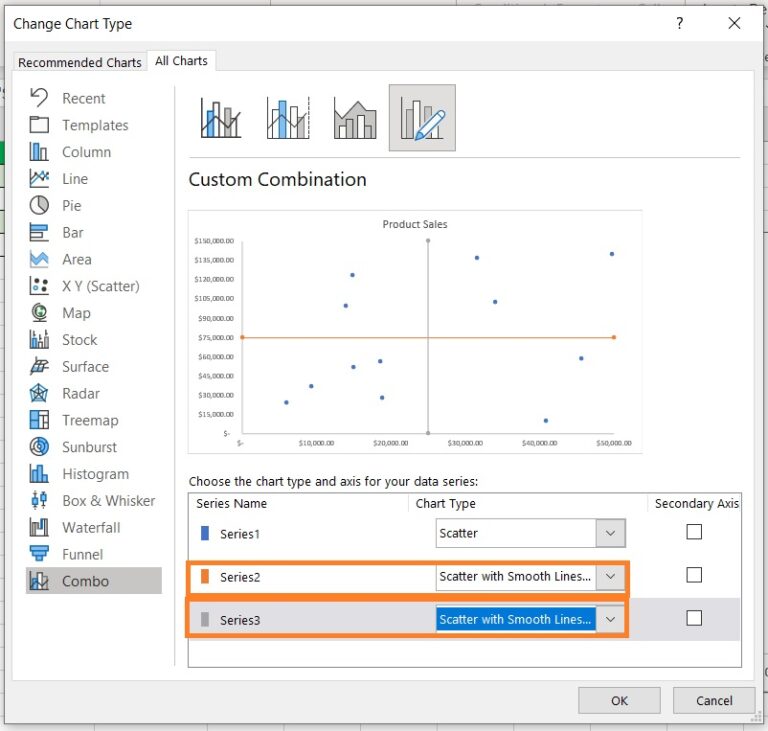
Task: Open Series2 chart type dropdown arrow
Action: pos(610,576)
